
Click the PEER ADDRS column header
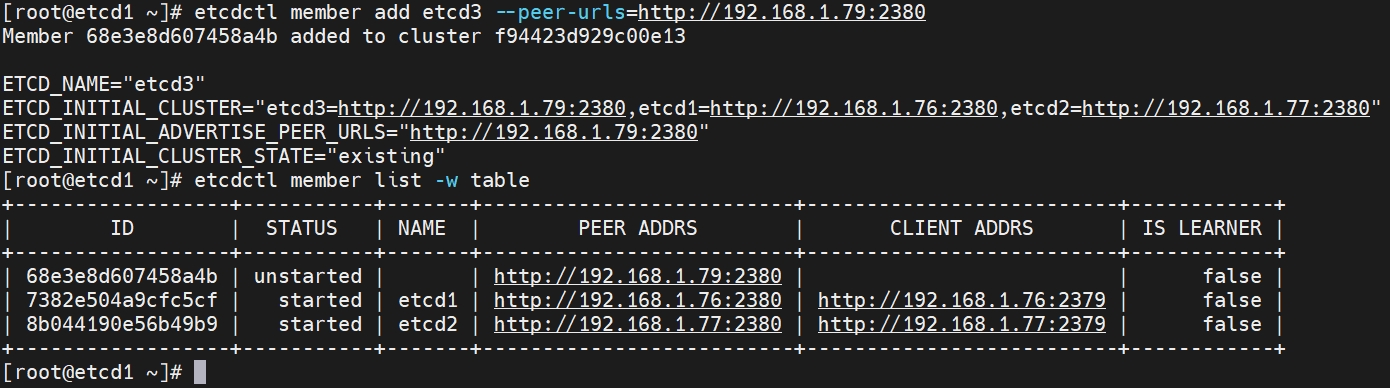pyautogui.click(x=638, y=228)
